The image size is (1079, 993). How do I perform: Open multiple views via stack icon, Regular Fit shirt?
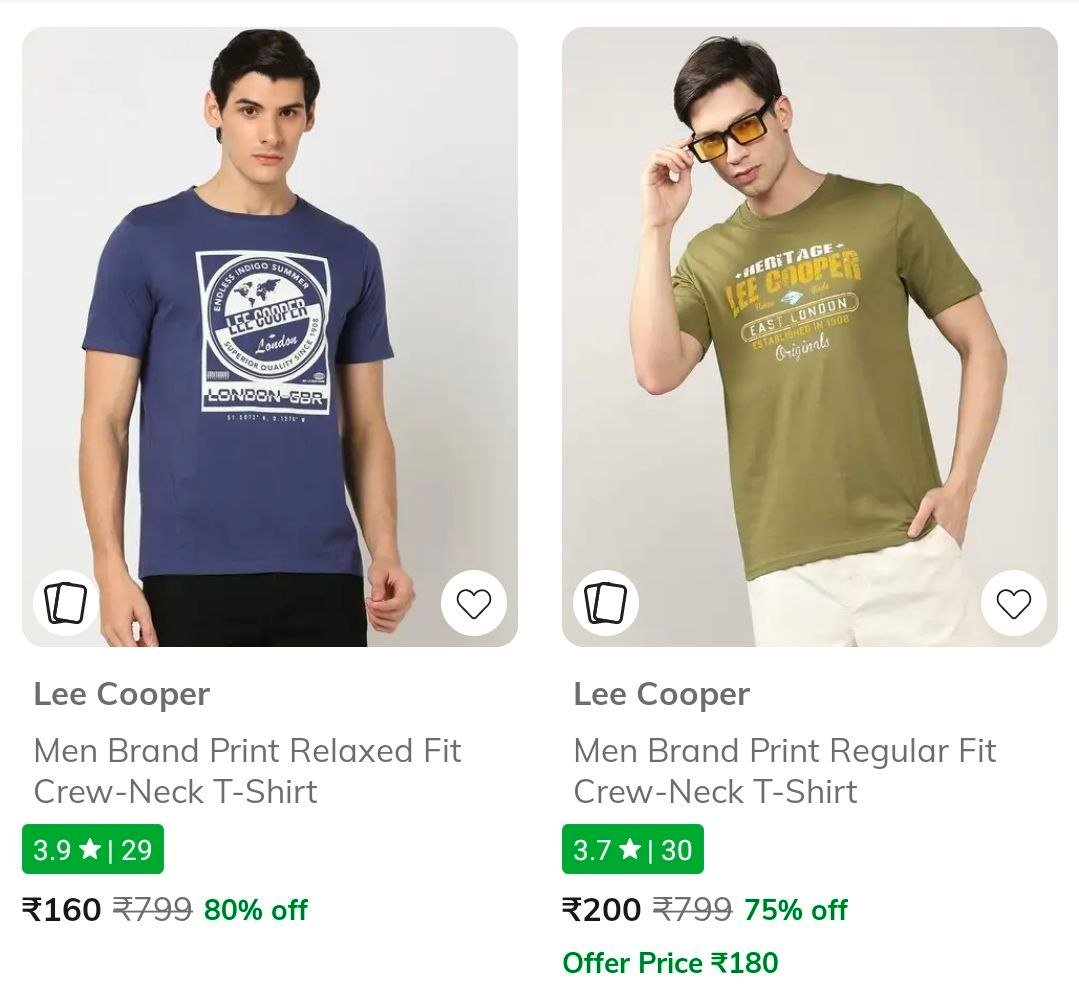pos(605,602)
